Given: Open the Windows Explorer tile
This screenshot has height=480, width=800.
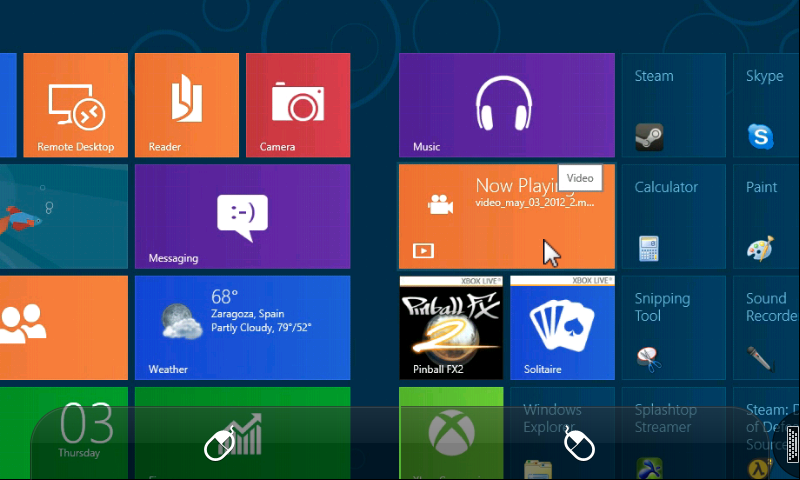Looking at the screenshot, I should pos(562,433).
